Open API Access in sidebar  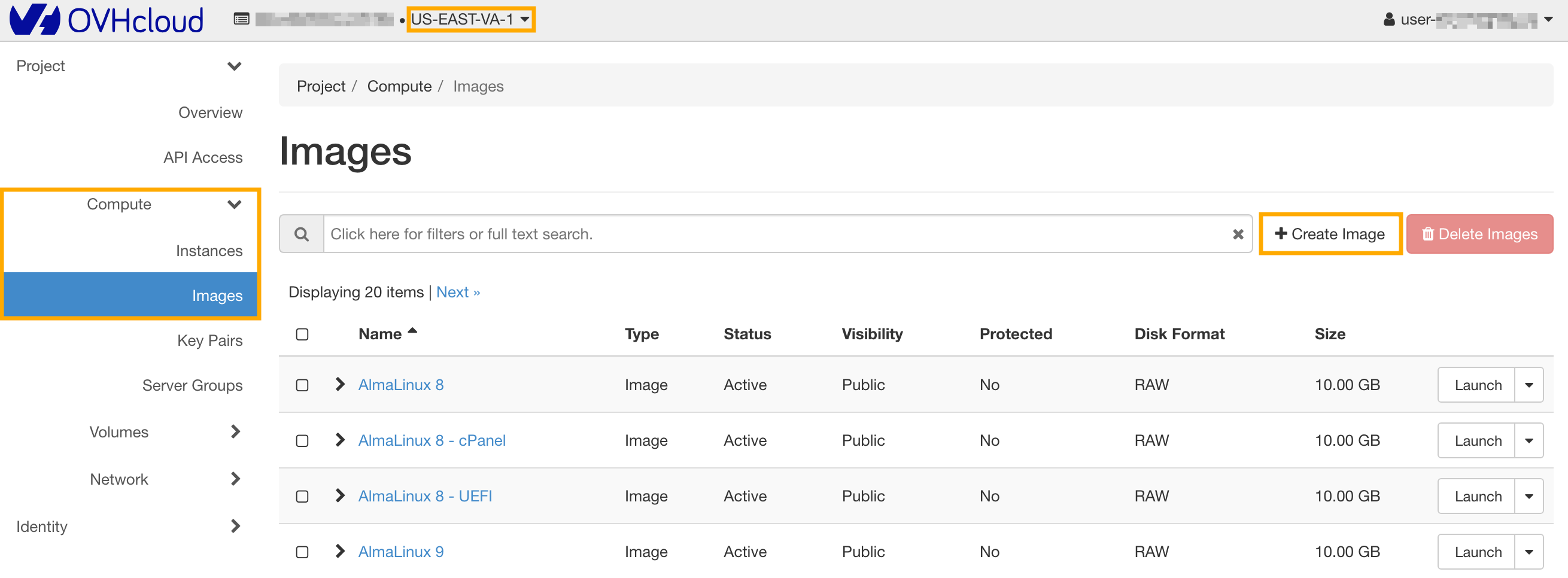[203, 157]
